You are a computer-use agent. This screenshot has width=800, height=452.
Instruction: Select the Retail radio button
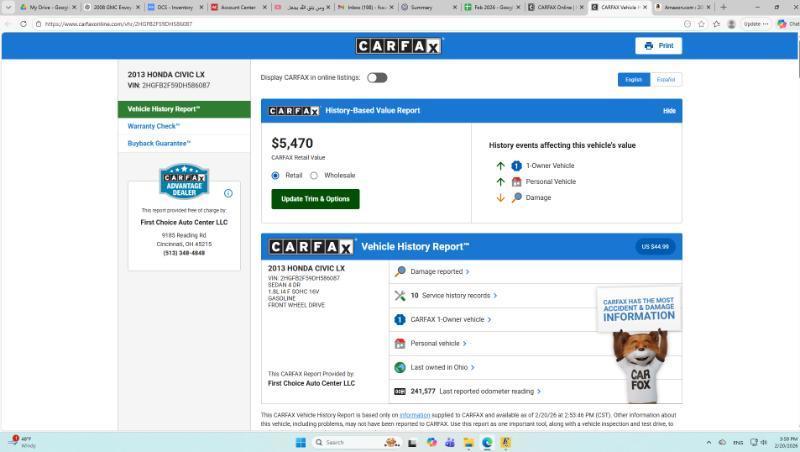point(276,175)
